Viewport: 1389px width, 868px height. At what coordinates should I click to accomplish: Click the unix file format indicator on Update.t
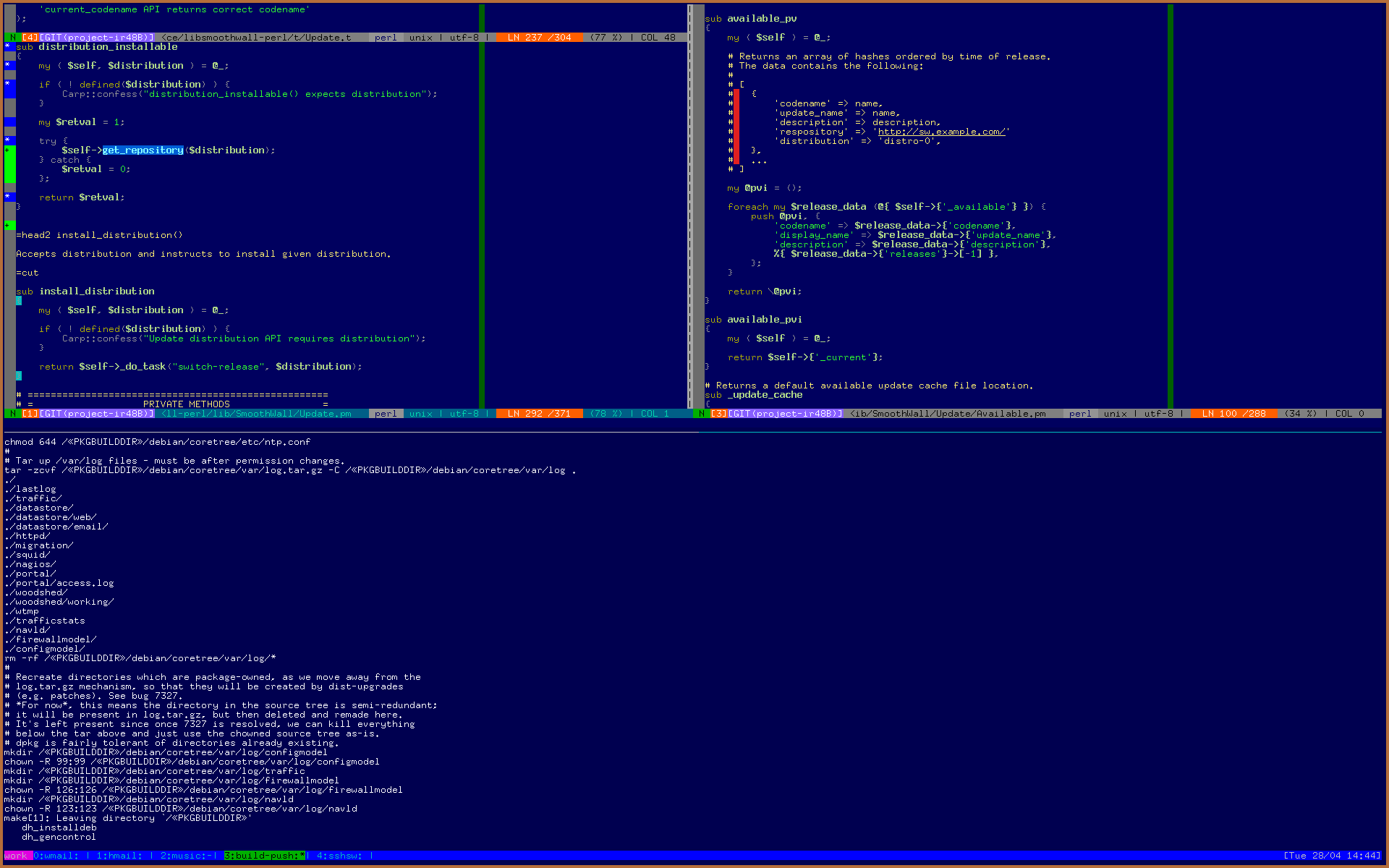(x=420, y=37)
